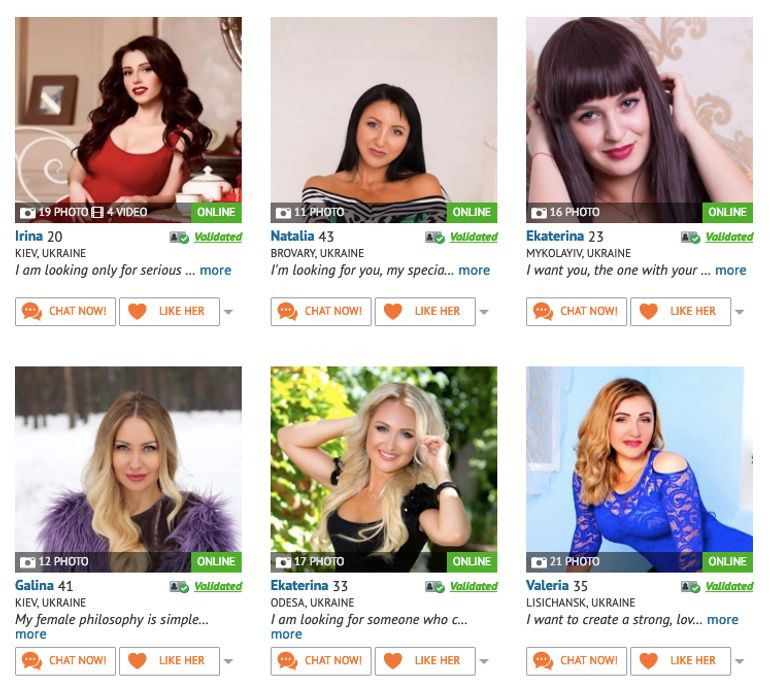Click the camera icon on Galina's photo
770x693 pixels.
coord(28,562)
